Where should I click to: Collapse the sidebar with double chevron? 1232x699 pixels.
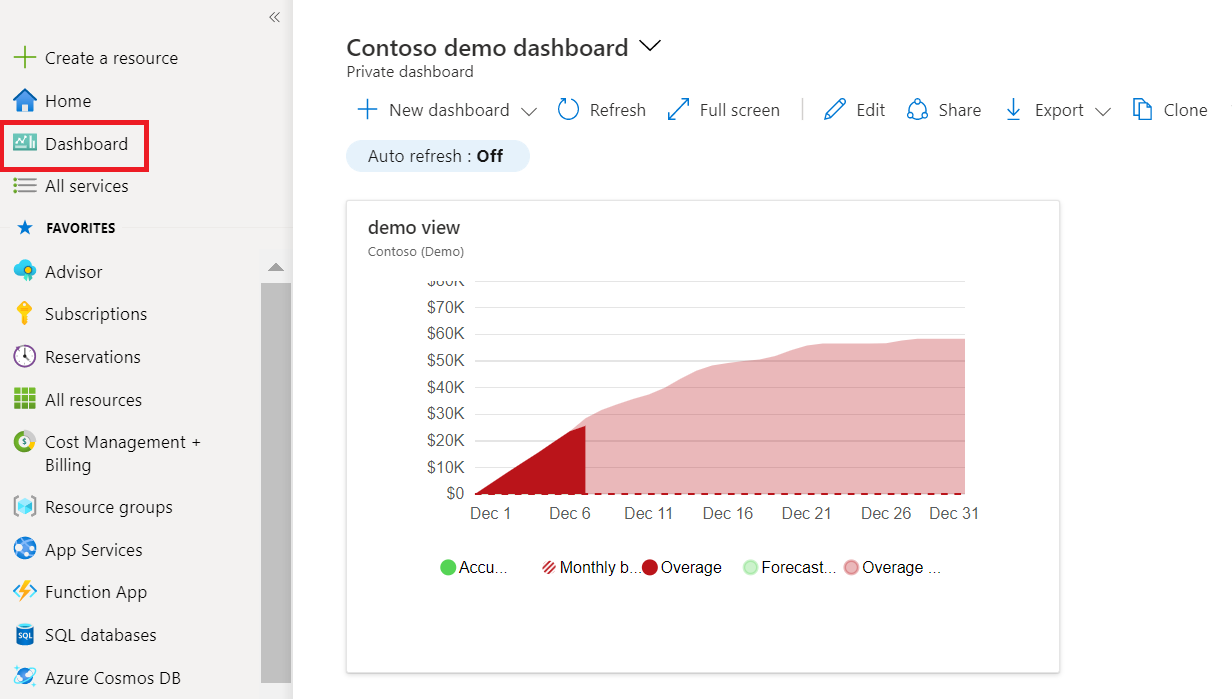tap(274, 17)
